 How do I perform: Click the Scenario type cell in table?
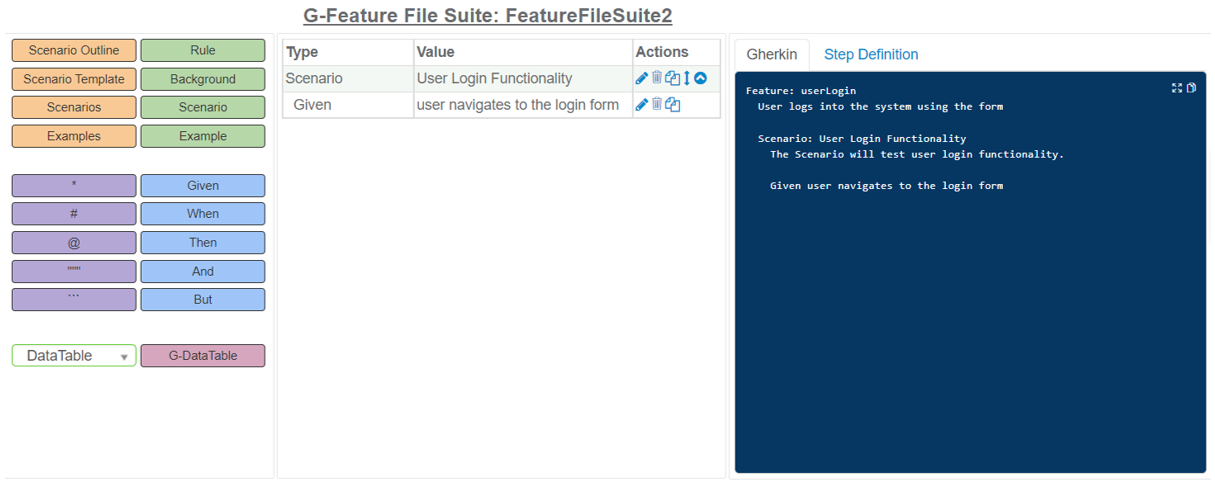(348, 78)
